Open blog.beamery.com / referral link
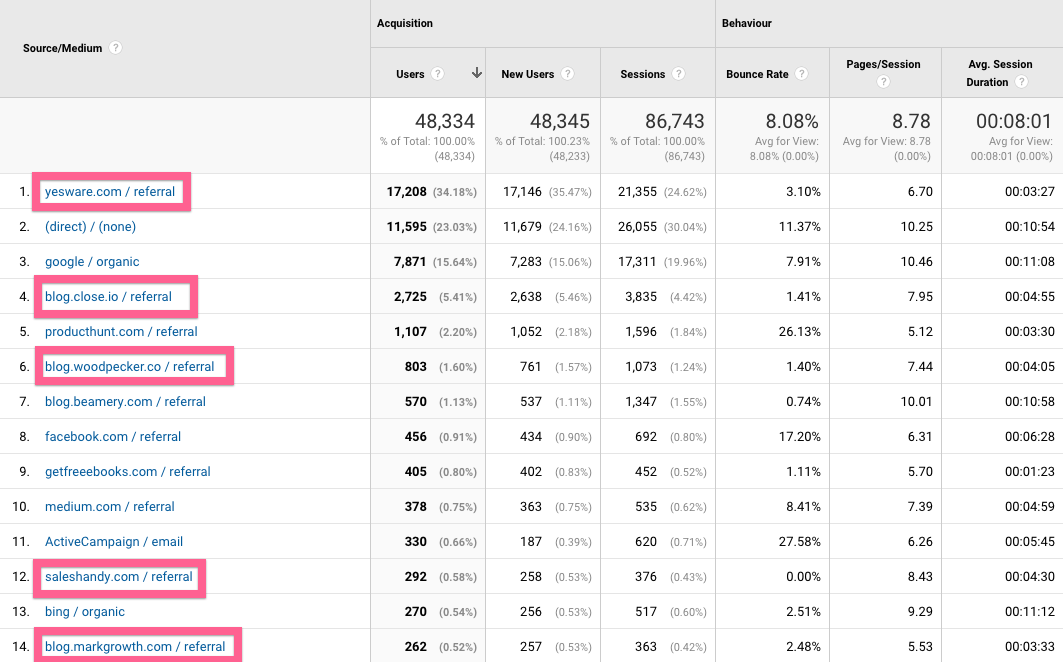Screen dimensions: 1063x662 point(125,402)
